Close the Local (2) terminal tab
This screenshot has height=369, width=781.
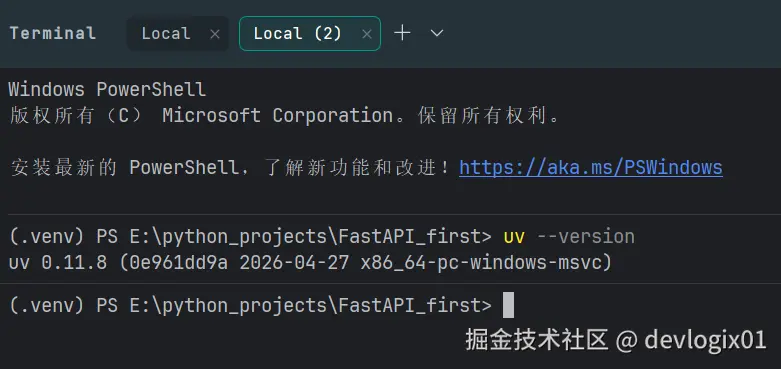367,34
